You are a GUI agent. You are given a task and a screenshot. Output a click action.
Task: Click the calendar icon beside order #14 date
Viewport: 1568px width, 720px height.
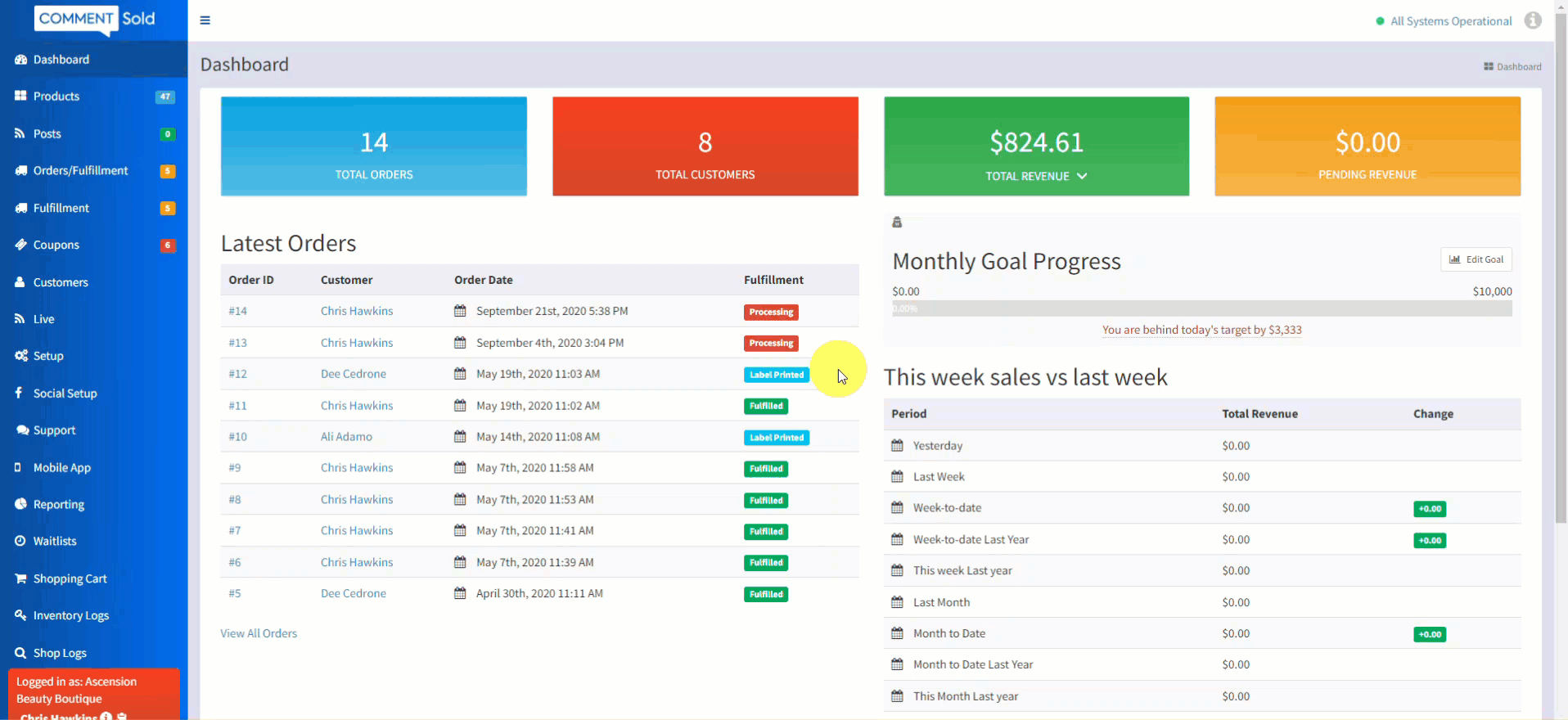coord(460,311)
